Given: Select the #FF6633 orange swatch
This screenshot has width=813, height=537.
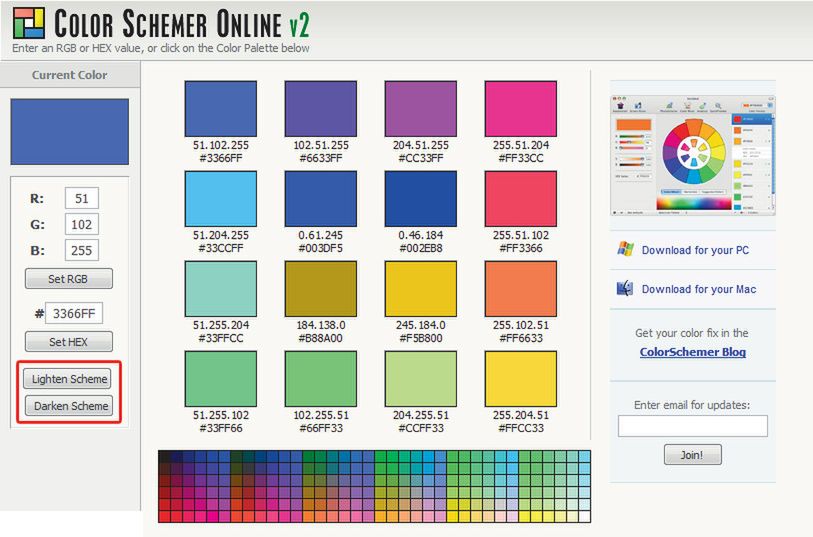Looking at the screenshot, I should [x=521, y=289].
